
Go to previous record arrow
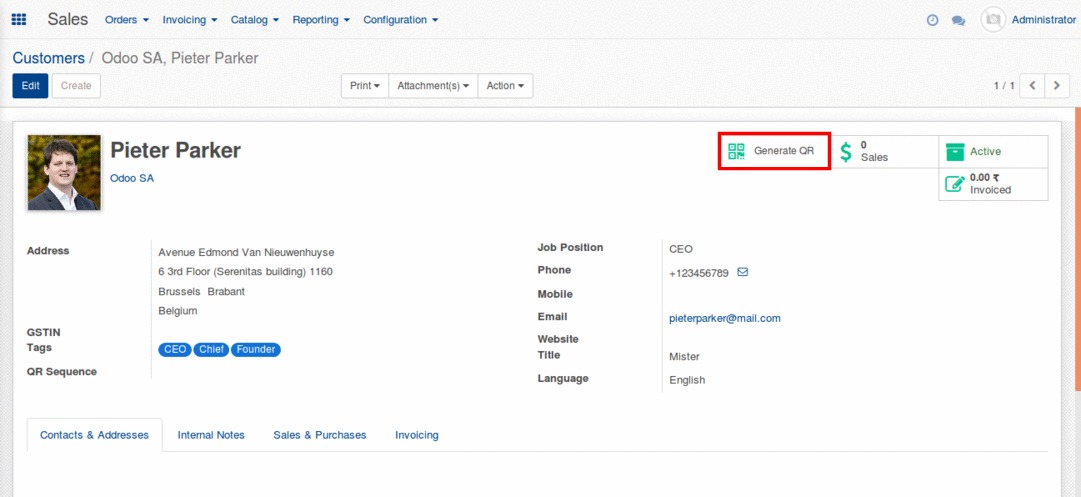coord(1032,85)
